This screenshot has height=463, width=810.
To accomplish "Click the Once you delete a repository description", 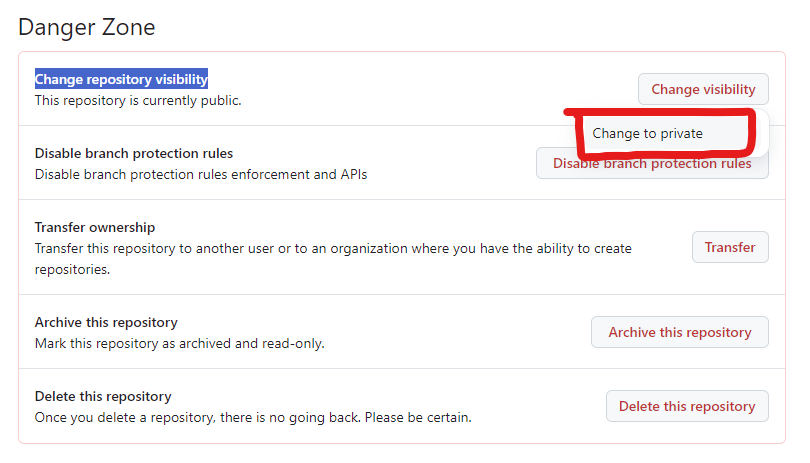I will [253, 418].
